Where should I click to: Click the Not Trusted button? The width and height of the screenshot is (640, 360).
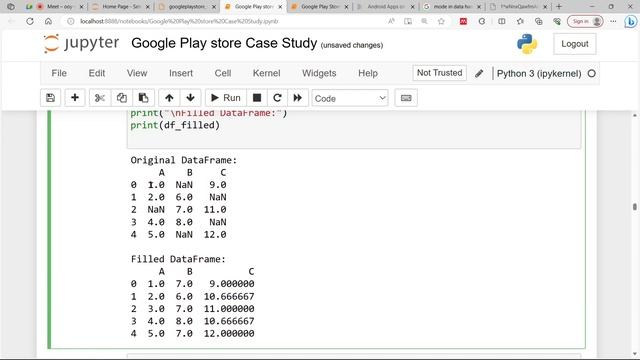(x=439, y=73)
